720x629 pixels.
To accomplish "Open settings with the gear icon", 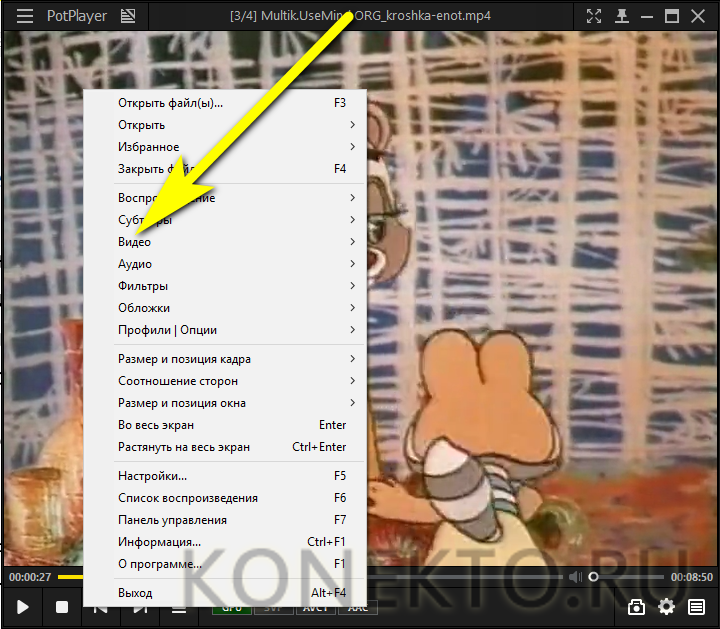I will tap(666, 607).
